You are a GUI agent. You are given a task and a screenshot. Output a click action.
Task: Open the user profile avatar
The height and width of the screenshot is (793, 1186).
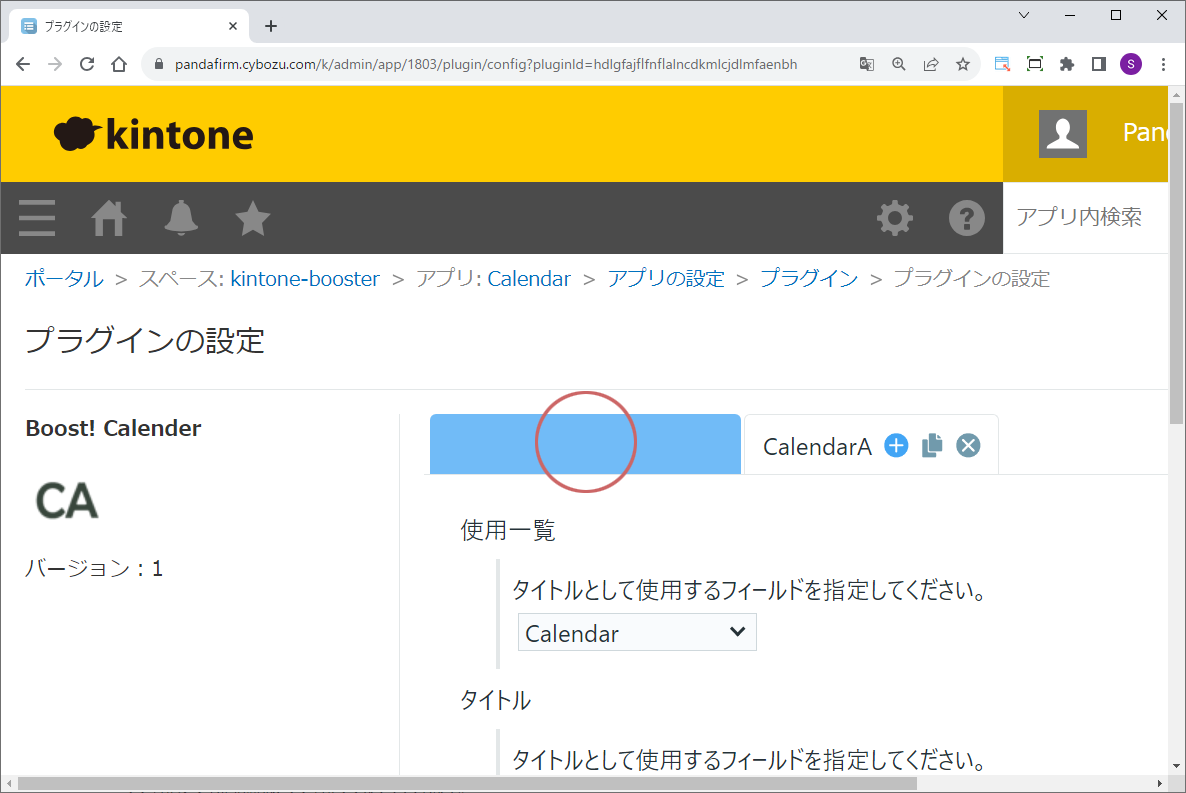click(x=1062, y=134)
